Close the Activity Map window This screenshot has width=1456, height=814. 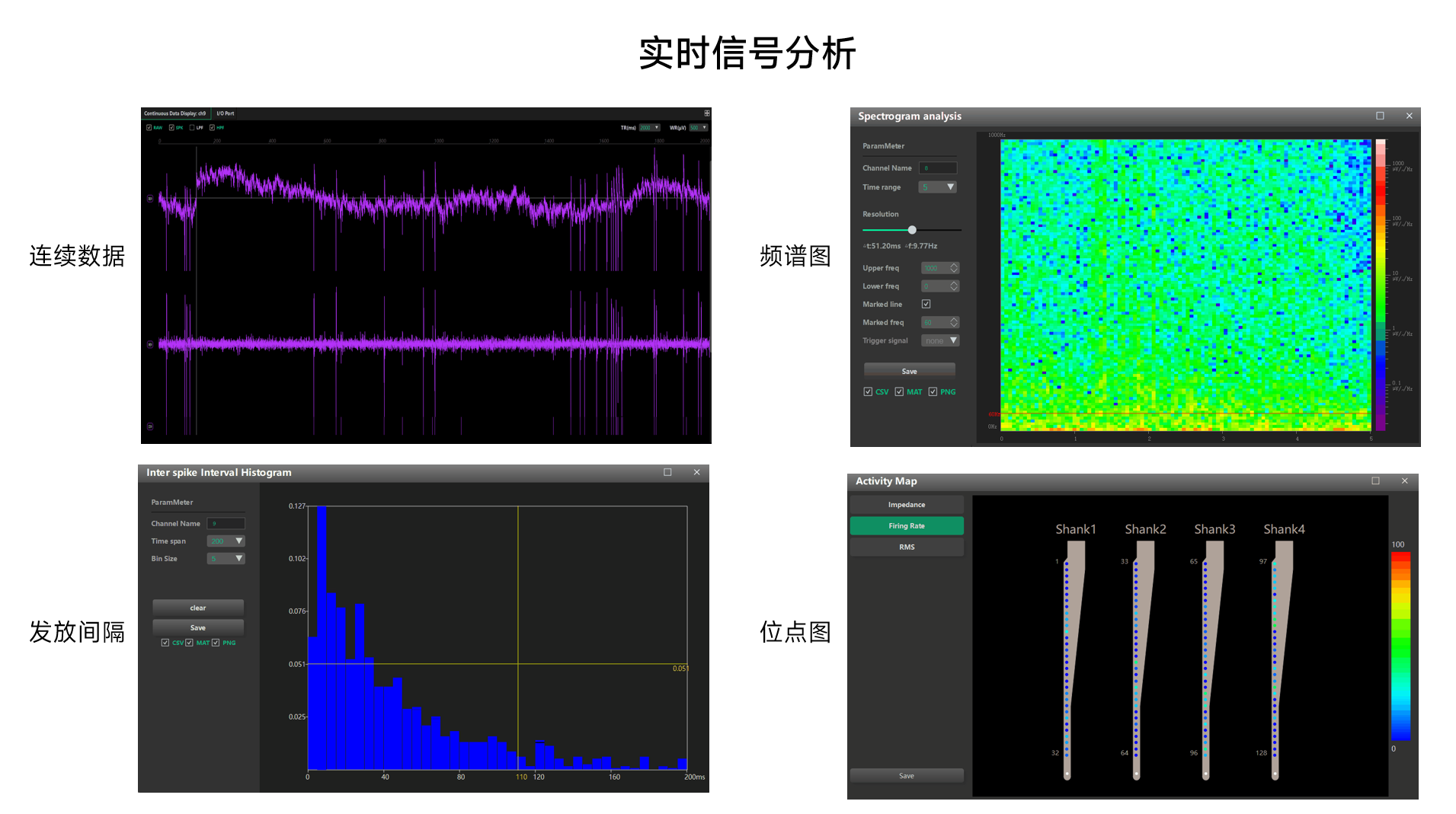pos(1404,481)
